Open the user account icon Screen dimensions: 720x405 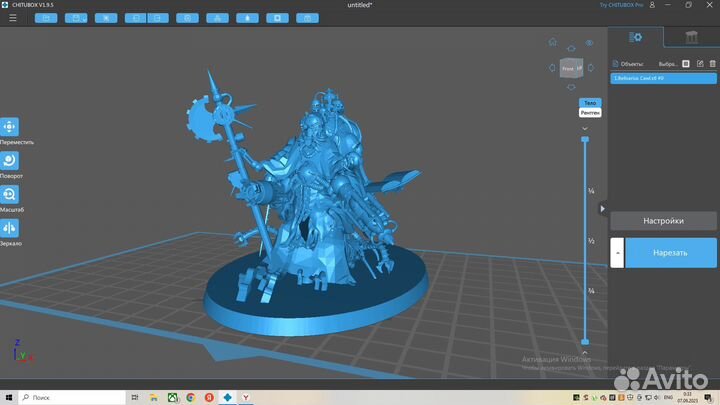point(652,5)
